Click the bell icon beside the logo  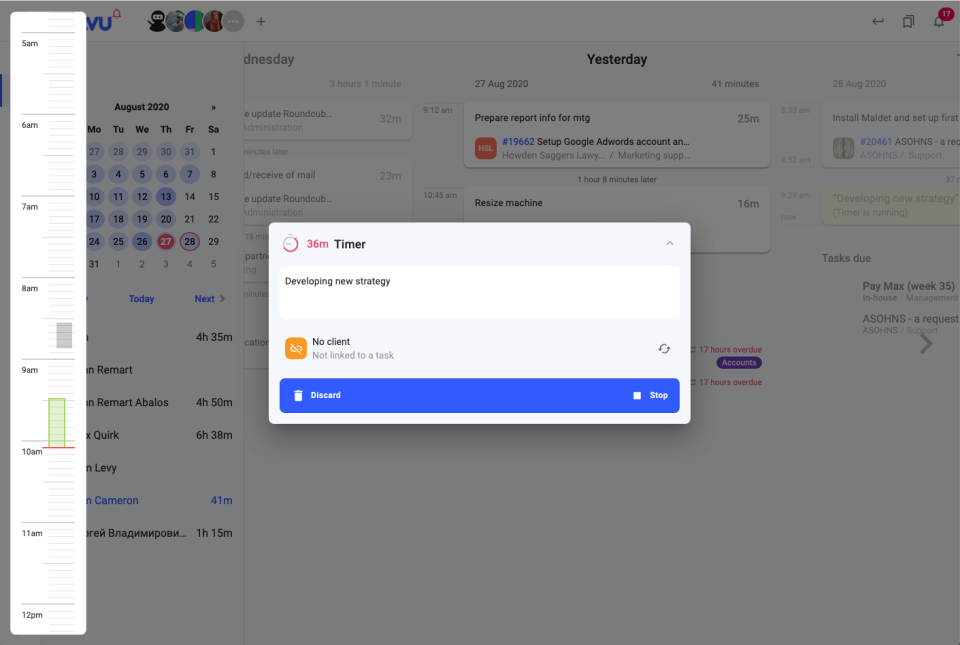click(116, 13)
